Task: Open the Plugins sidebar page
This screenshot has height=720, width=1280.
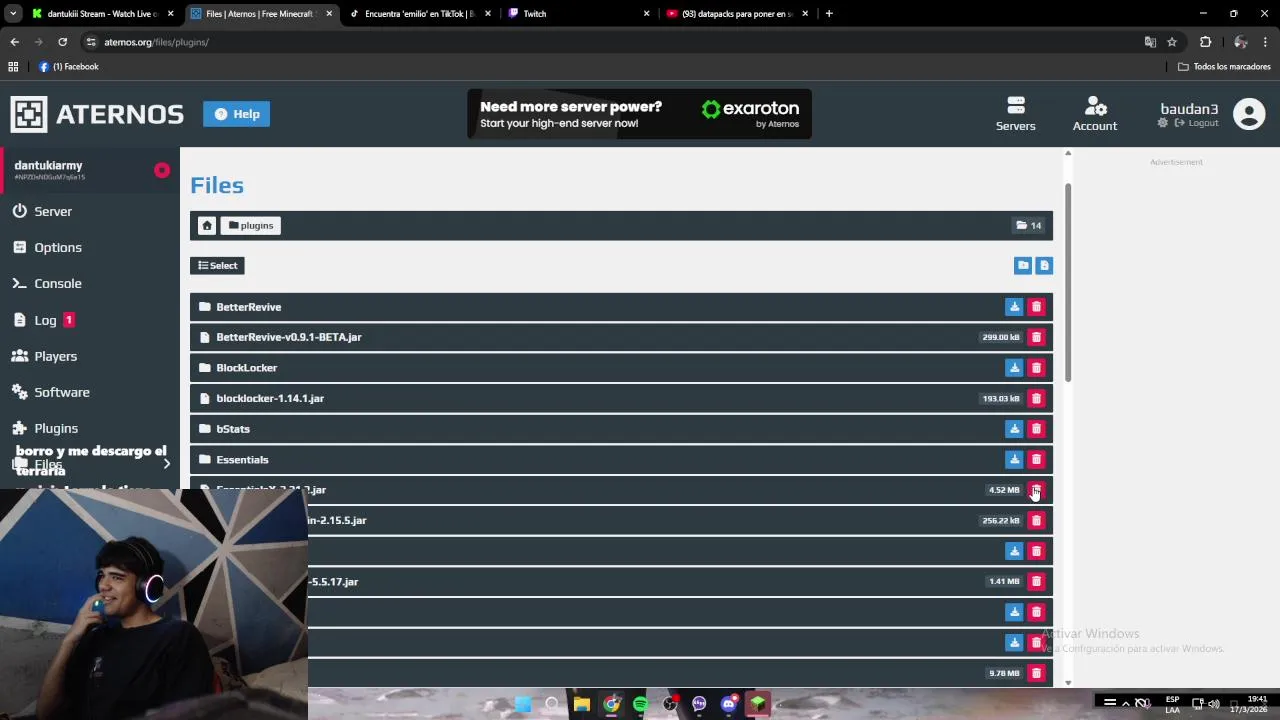Action: click(x=56, y=428)
